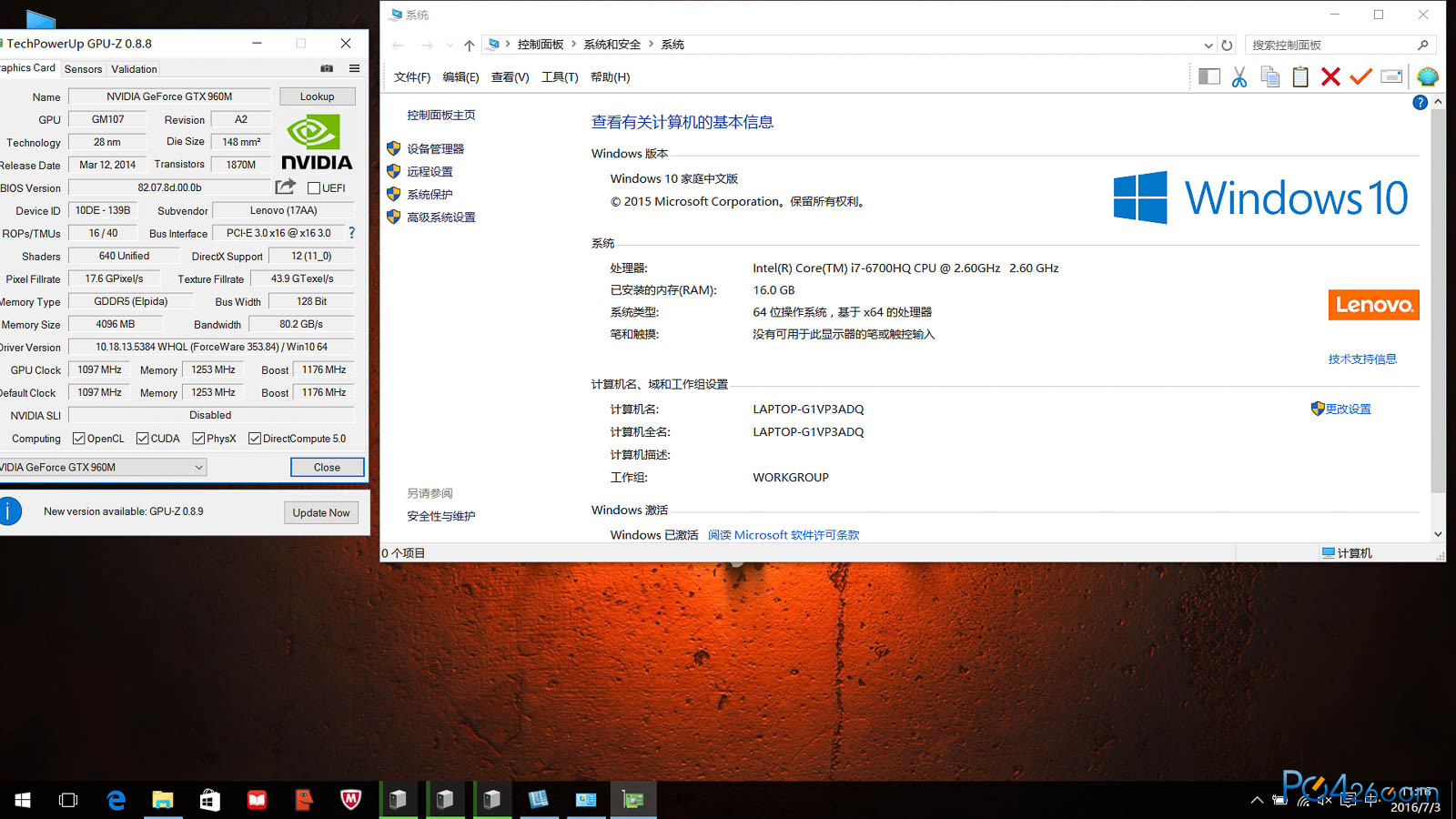Image resolution: width=1456 pixels, height=819 pixels.
Task: Open Classic Shell settings shell icon
Action: click(1428, 77)
